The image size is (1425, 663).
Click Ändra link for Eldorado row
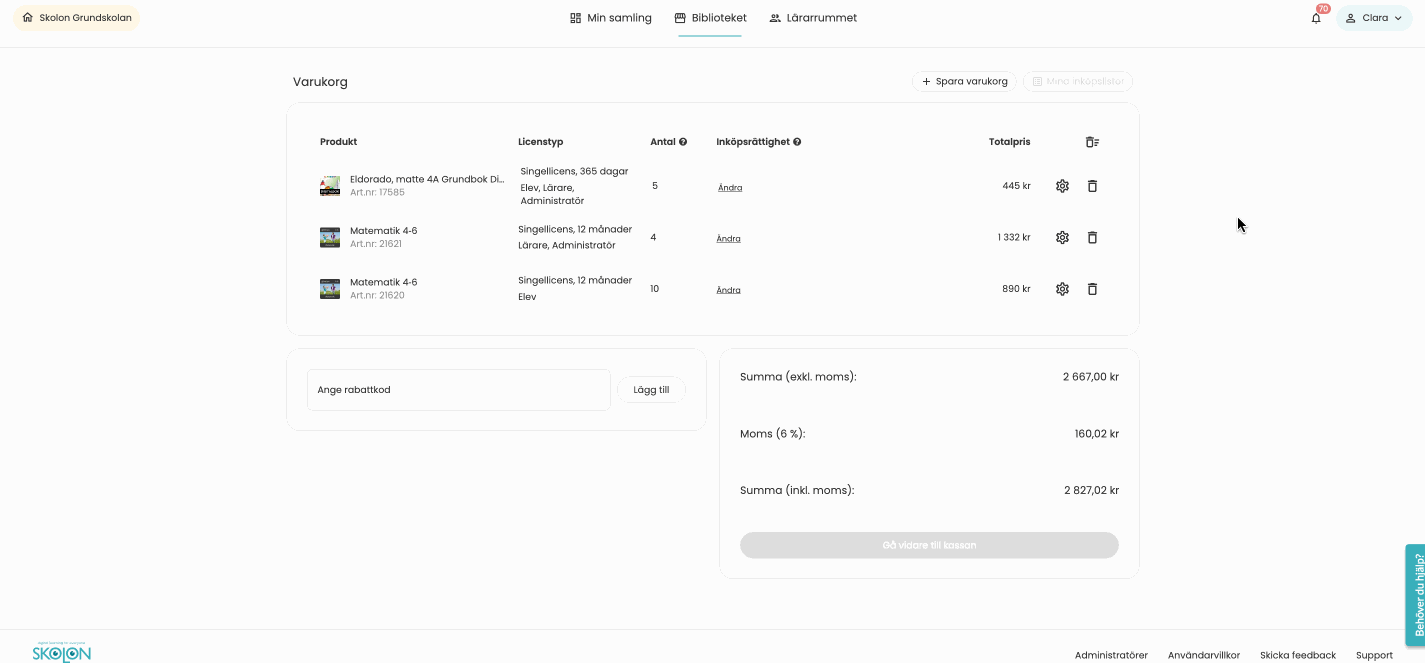coord(730,187)
